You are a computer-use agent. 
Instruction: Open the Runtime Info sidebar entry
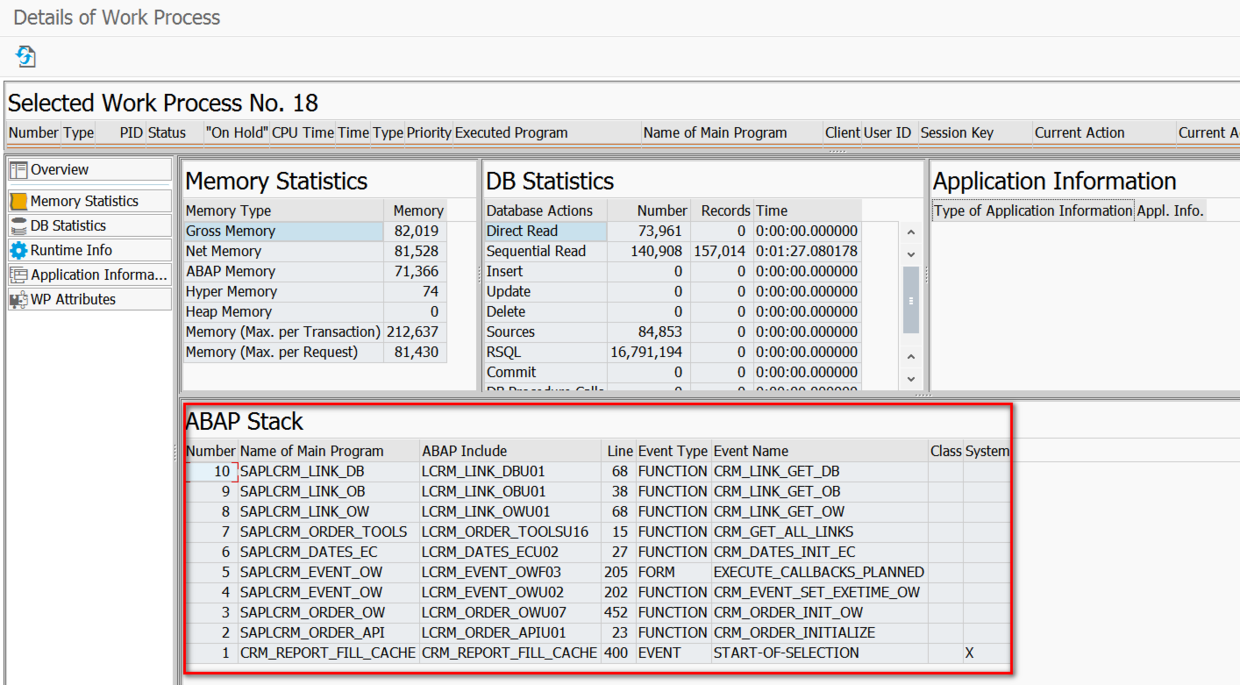[90, 250]
